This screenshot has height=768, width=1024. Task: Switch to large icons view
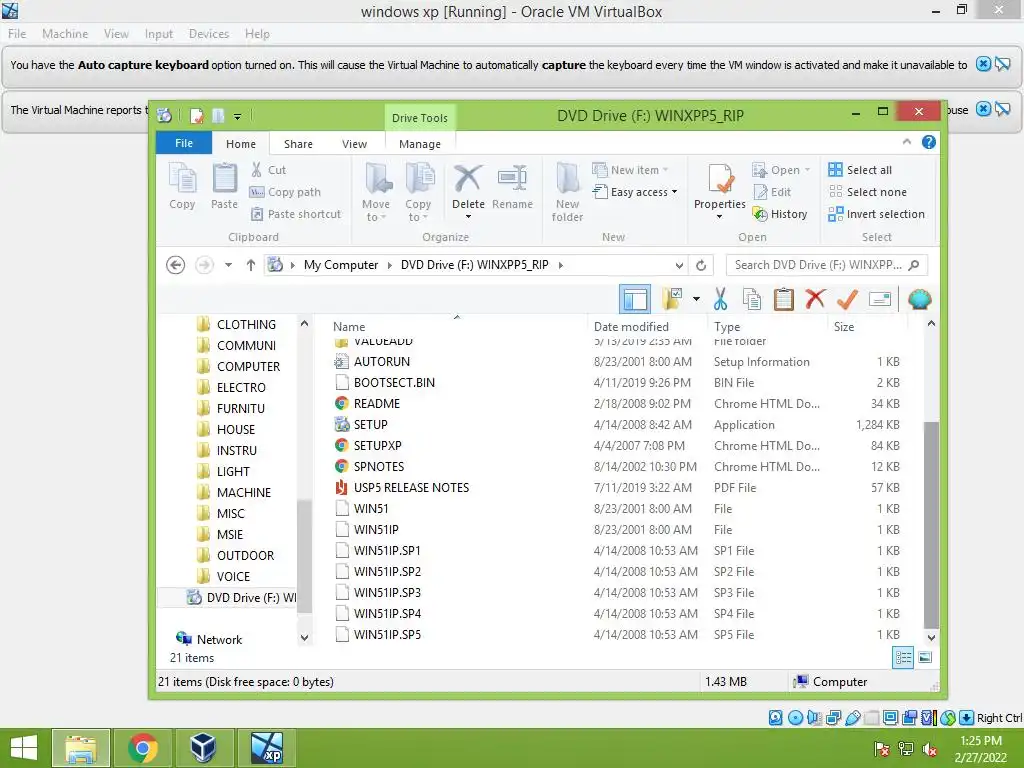point(925,658)
